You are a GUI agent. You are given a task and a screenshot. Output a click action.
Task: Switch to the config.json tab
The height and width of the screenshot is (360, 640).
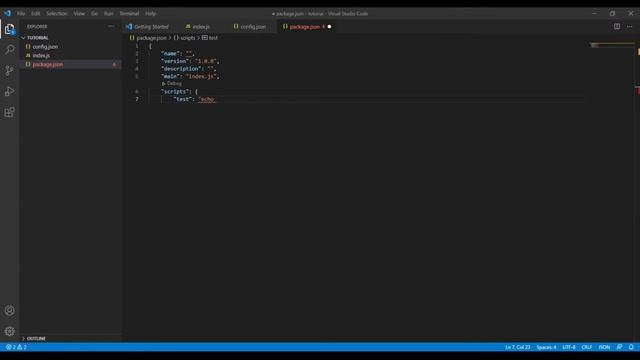click(253, 27)
